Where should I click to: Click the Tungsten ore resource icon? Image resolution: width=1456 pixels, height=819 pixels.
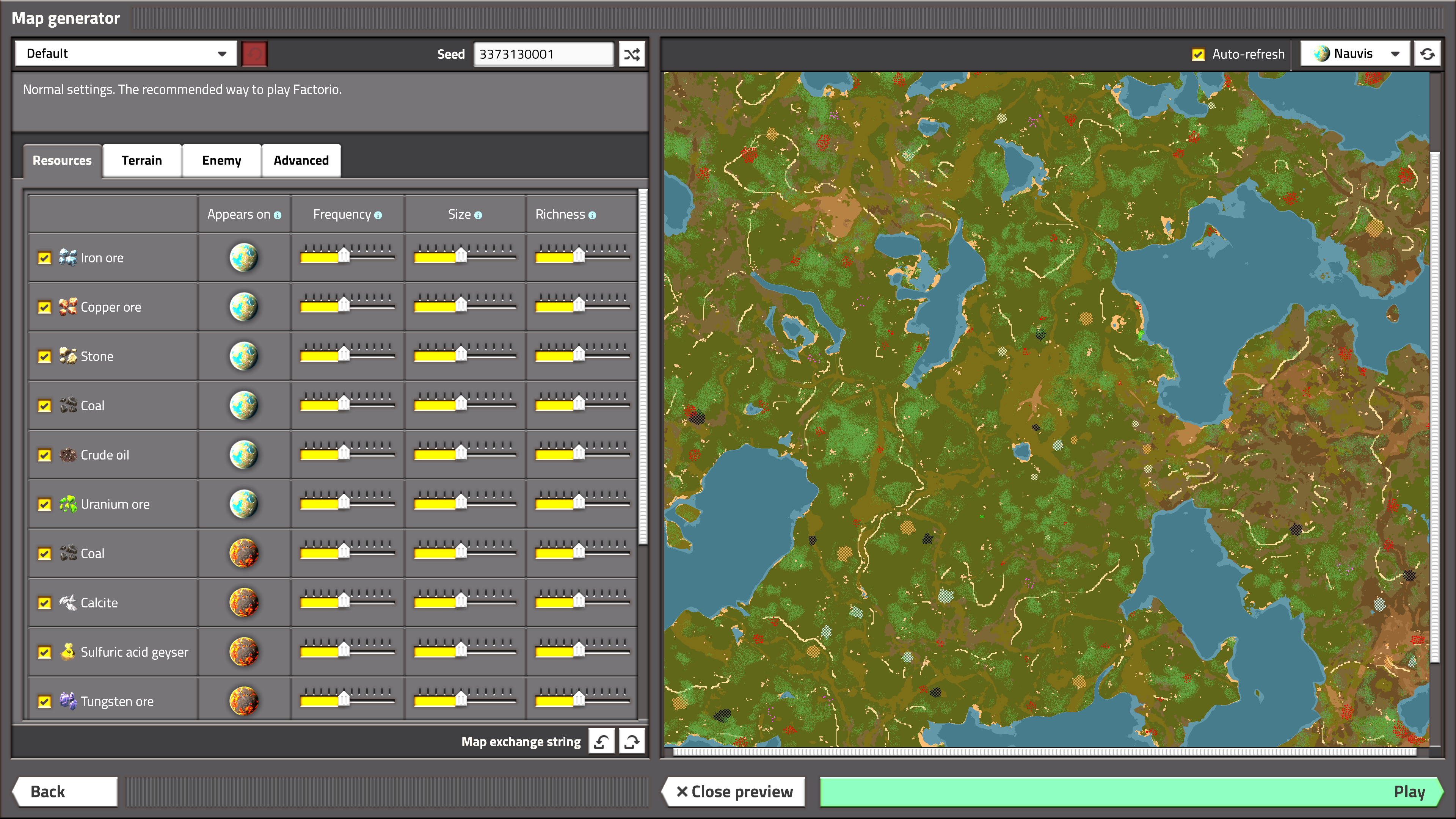68,701
